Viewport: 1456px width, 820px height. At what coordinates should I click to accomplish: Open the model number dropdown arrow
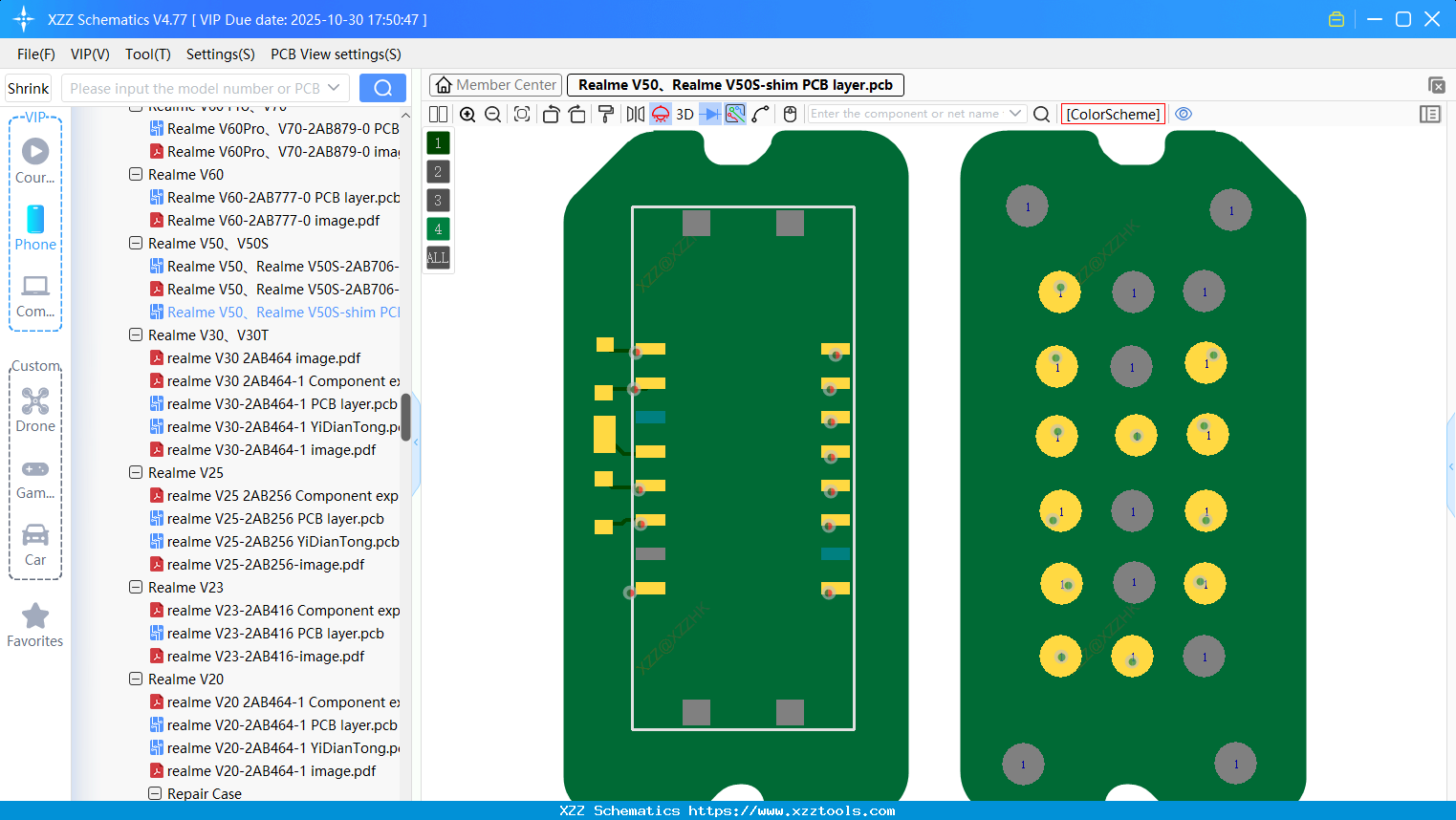pos(334,88)
